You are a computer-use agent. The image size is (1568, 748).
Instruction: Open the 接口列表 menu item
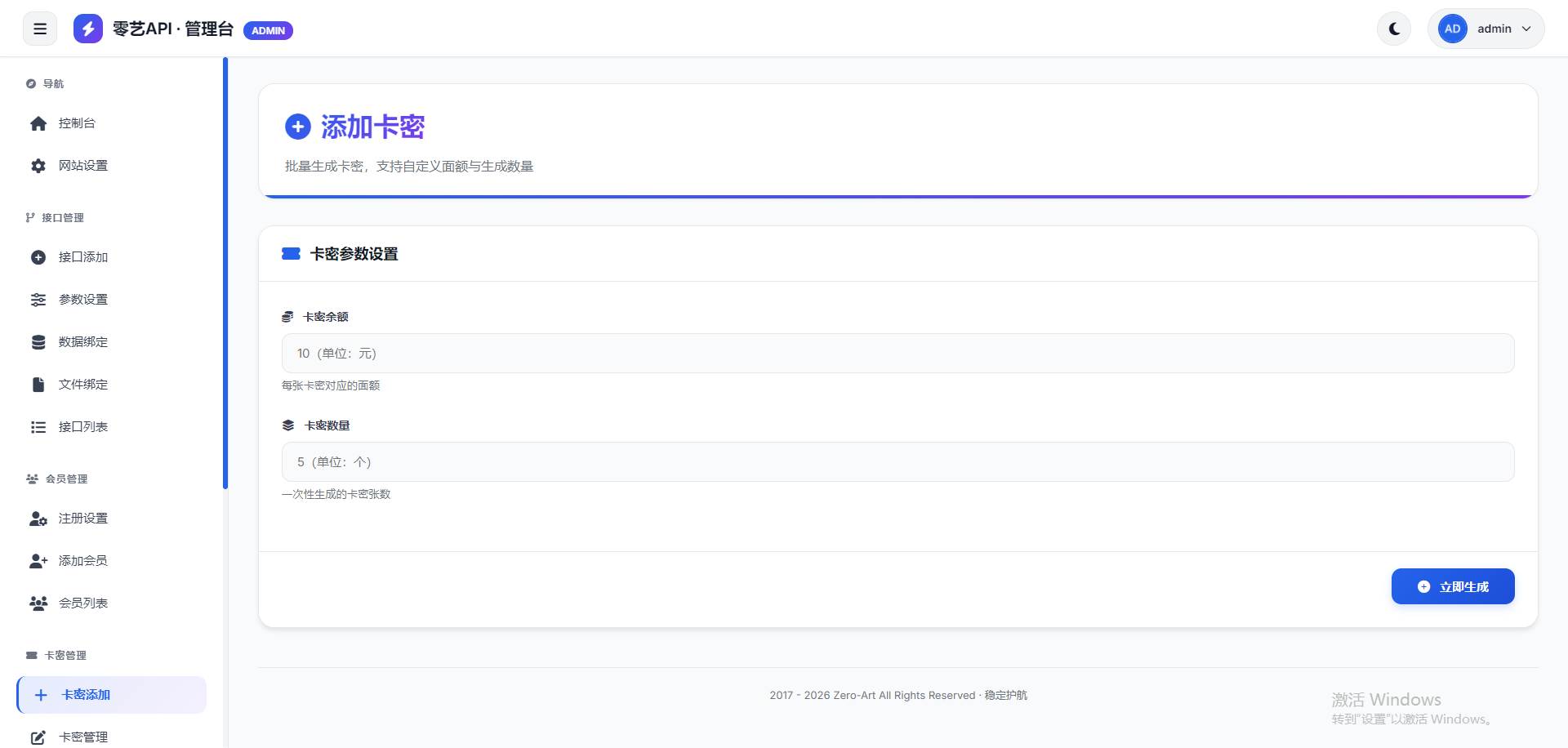tap(82, 427)
